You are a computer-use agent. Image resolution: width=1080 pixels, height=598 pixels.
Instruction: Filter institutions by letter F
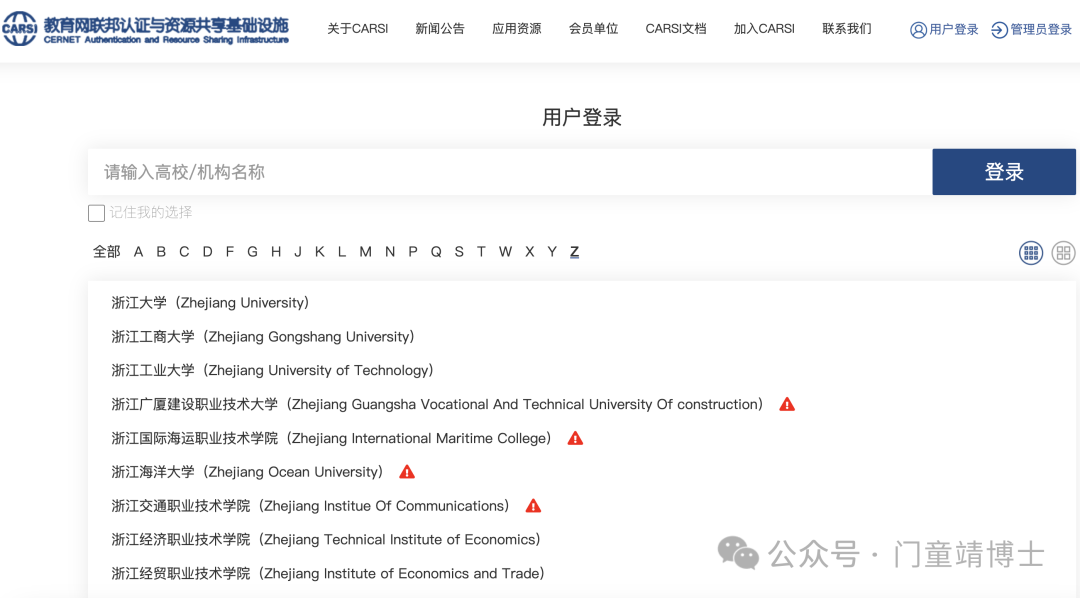point(230,251)
